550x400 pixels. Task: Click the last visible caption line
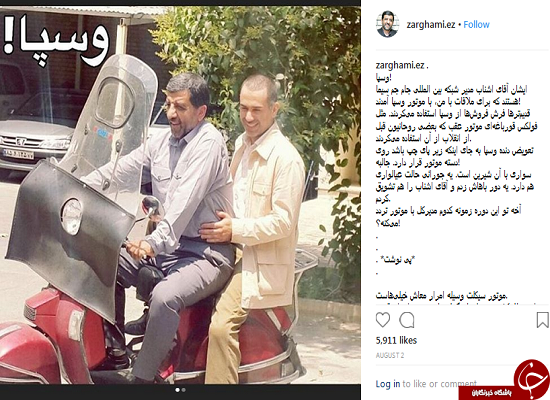[x=441, y=296]
